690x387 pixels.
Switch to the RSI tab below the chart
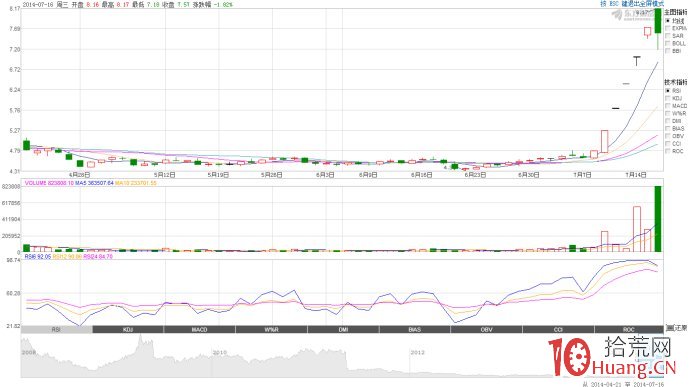click(56, 329)
